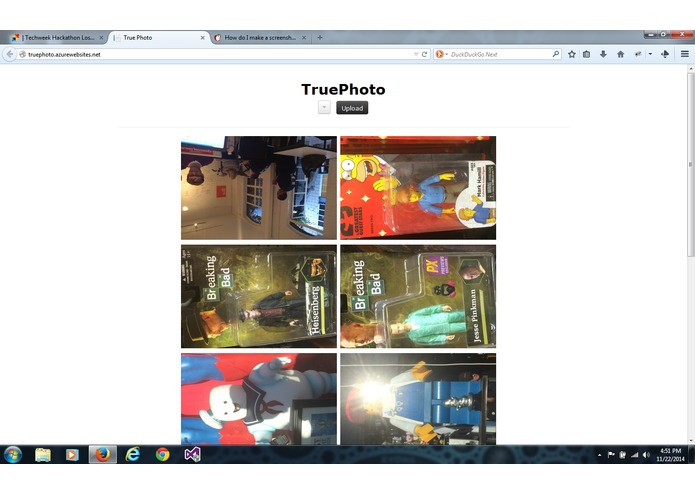695x494 pixels.
Task: Open the Heisenberg Breaking Bad photo
Action: click(259, 296)
